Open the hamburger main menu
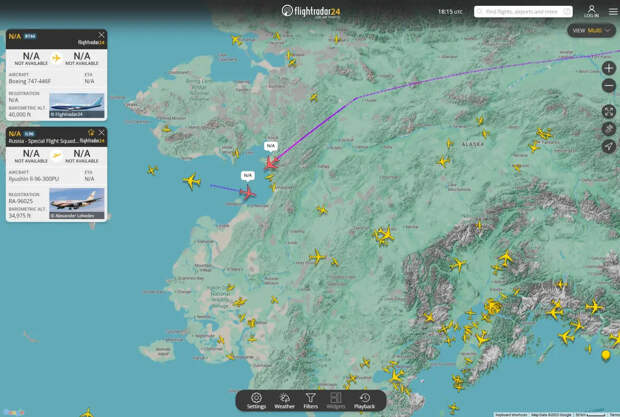This screenshot has width=620, height=417. point(612,12)
